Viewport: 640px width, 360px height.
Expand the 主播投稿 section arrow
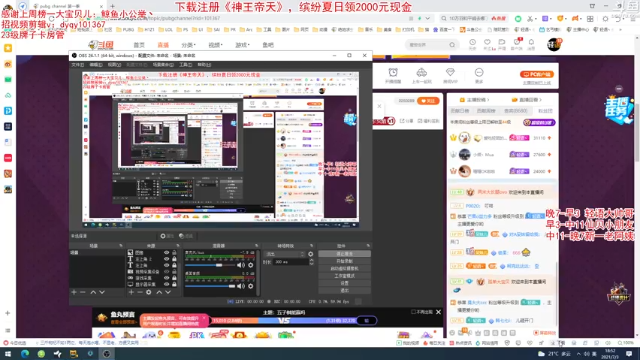(x=488, y=100)
